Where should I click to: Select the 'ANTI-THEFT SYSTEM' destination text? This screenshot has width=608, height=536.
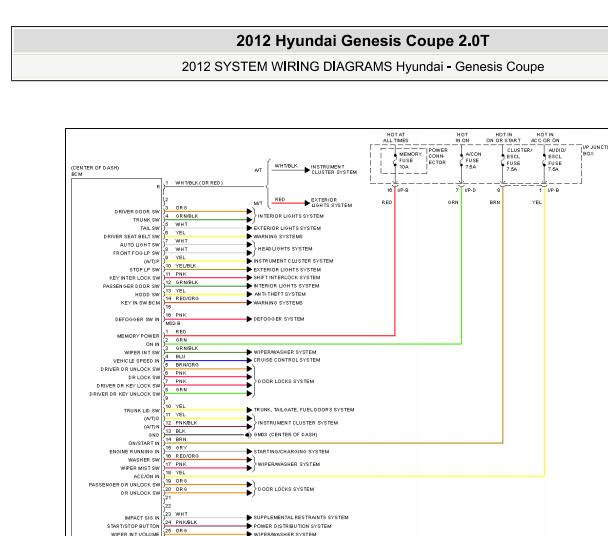[280, 294]
